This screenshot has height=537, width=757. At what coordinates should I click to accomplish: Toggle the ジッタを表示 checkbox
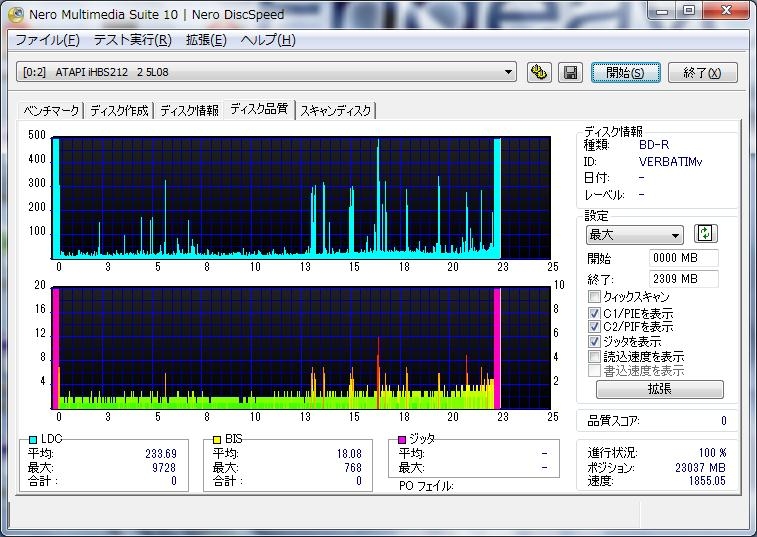click(594, 341)
